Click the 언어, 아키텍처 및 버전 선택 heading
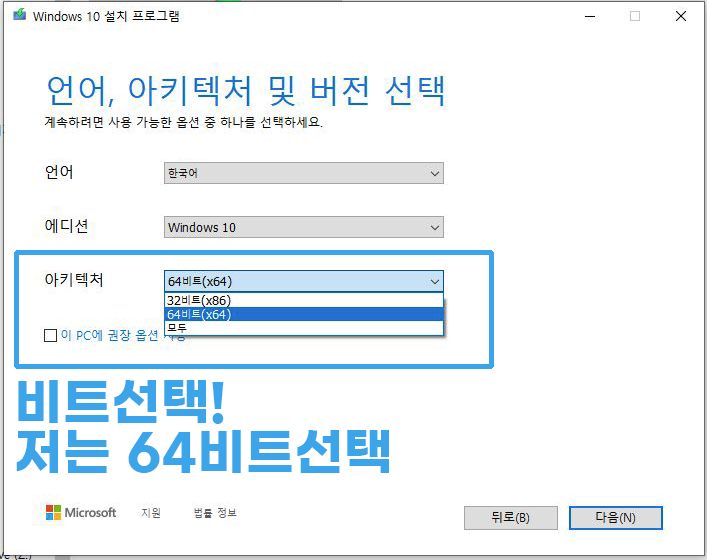Screen dimensions: 707x560 point(246,92)
